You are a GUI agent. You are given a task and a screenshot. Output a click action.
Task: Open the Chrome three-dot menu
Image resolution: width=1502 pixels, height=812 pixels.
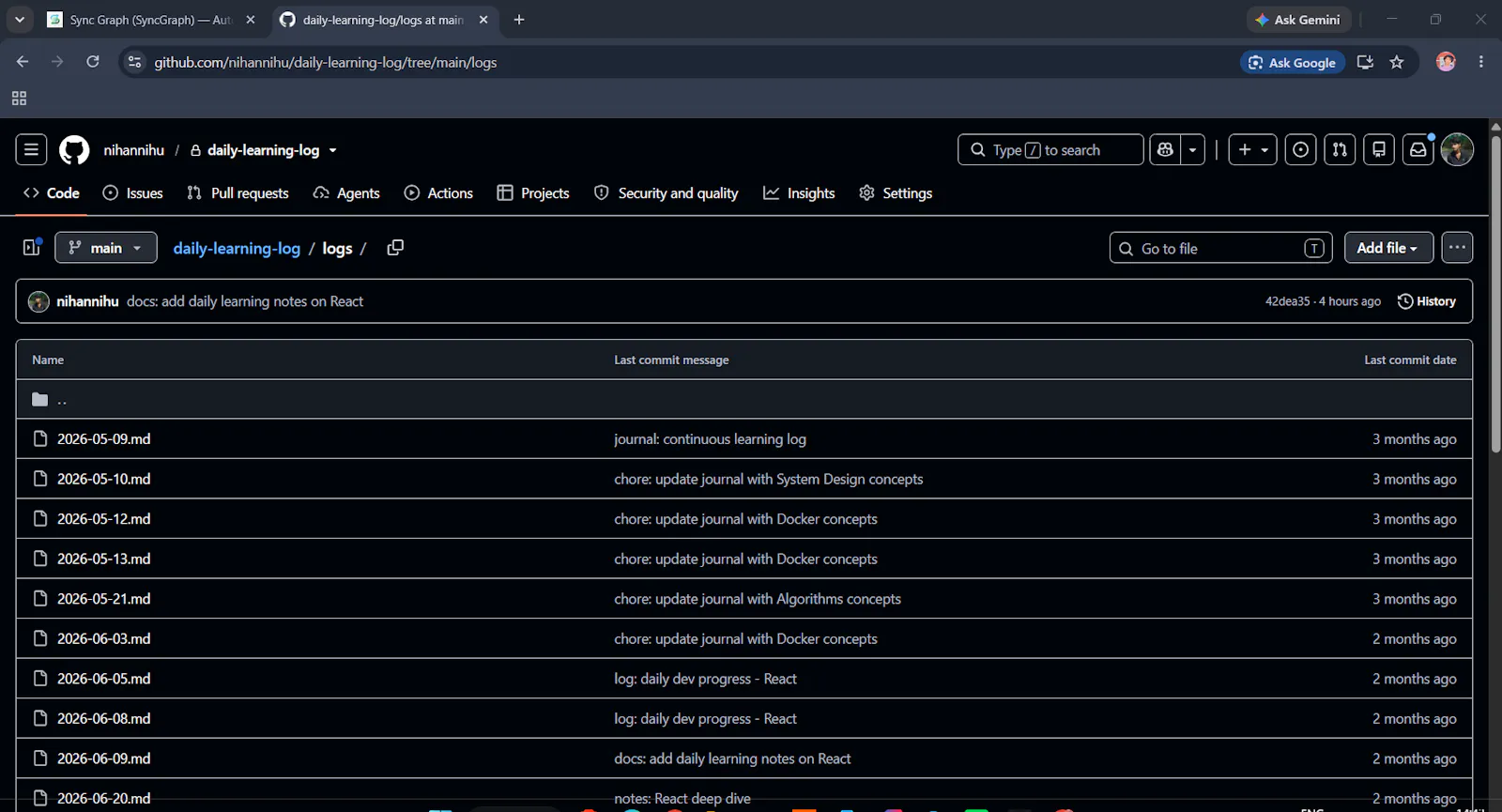click(x=1481, y=62)
